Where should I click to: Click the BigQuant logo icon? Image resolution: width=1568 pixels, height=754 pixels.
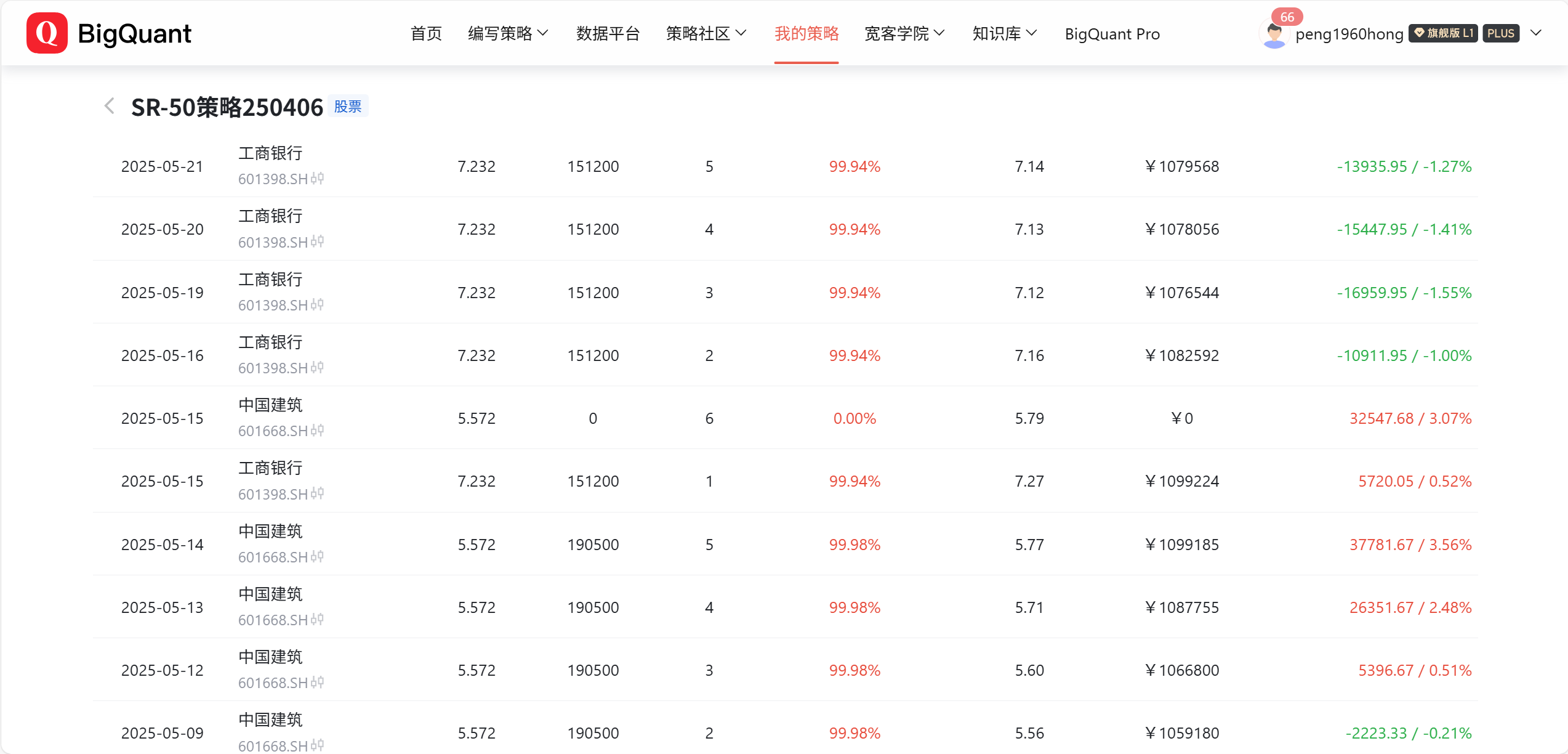point(47,33)
